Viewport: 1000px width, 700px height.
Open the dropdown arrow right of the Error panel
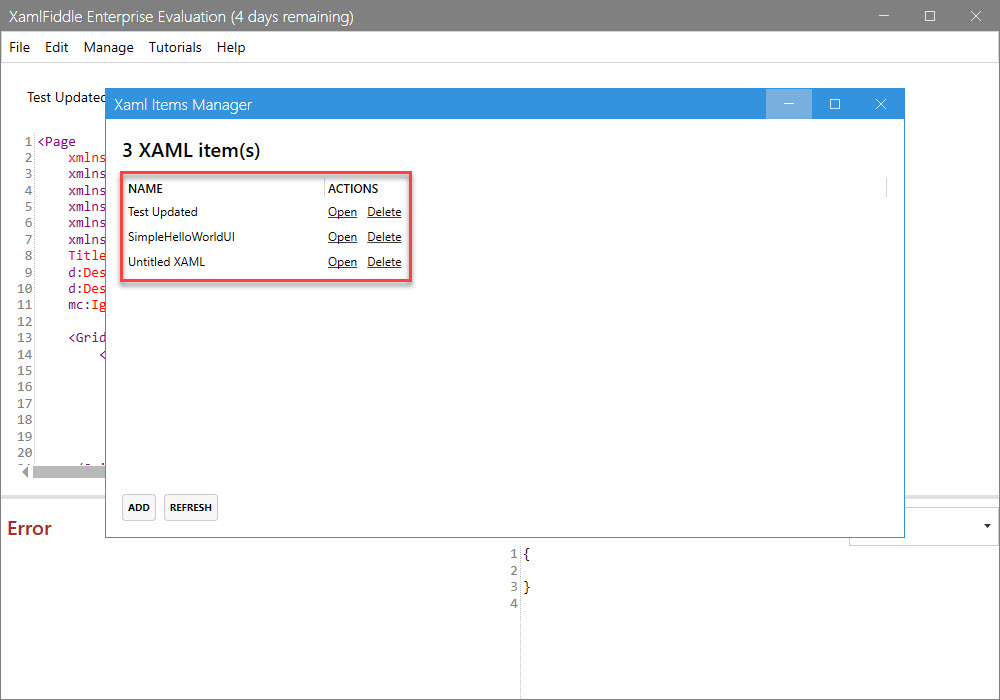pos(987,526)
